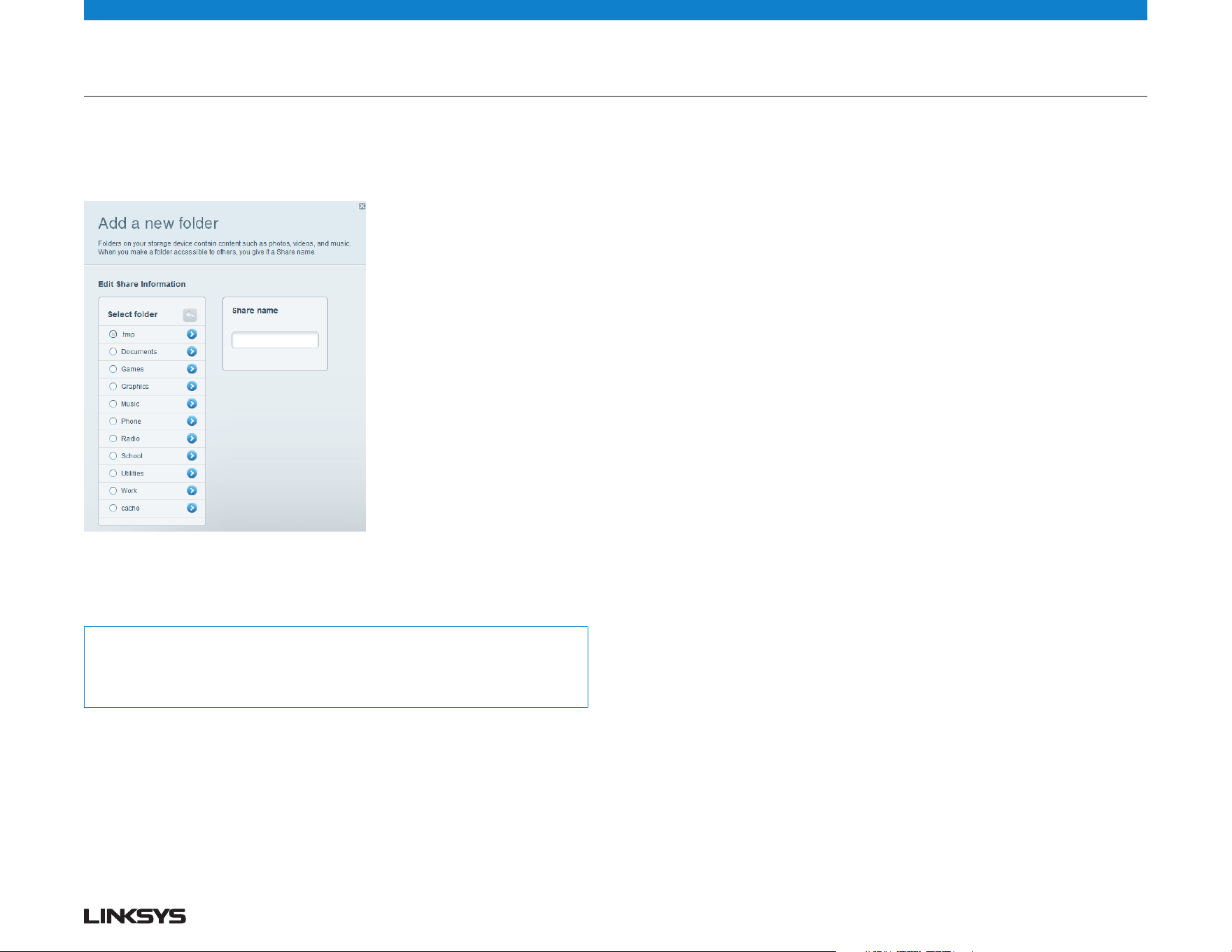
Task: Select the .tmp folder radio button
Action: [x=113, y=334]
